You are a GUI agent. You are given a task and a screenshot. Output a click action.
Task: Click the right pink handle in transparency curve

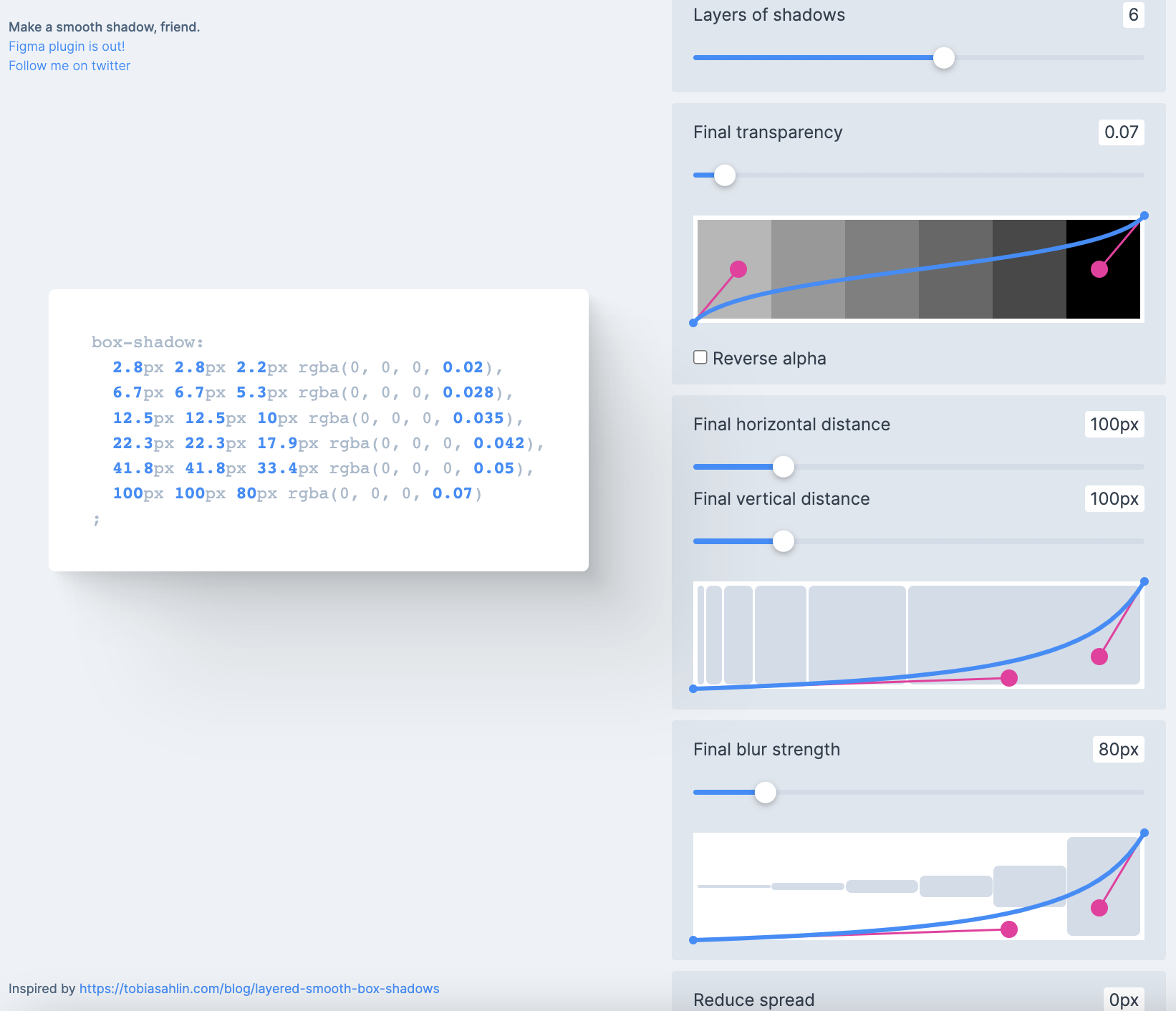tap(1099, 269)
